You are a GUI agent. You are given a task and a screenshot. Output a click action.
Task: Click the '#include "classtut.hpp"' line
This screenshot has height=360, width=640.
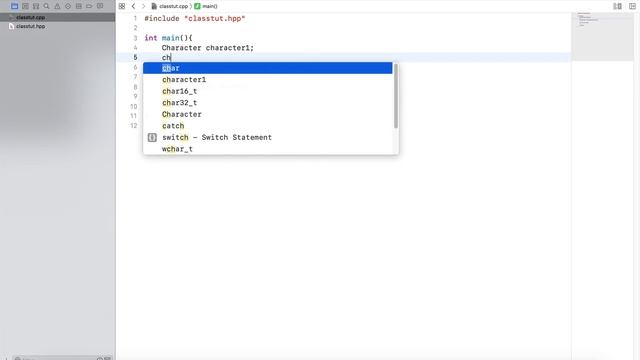[x=195, y=18]
